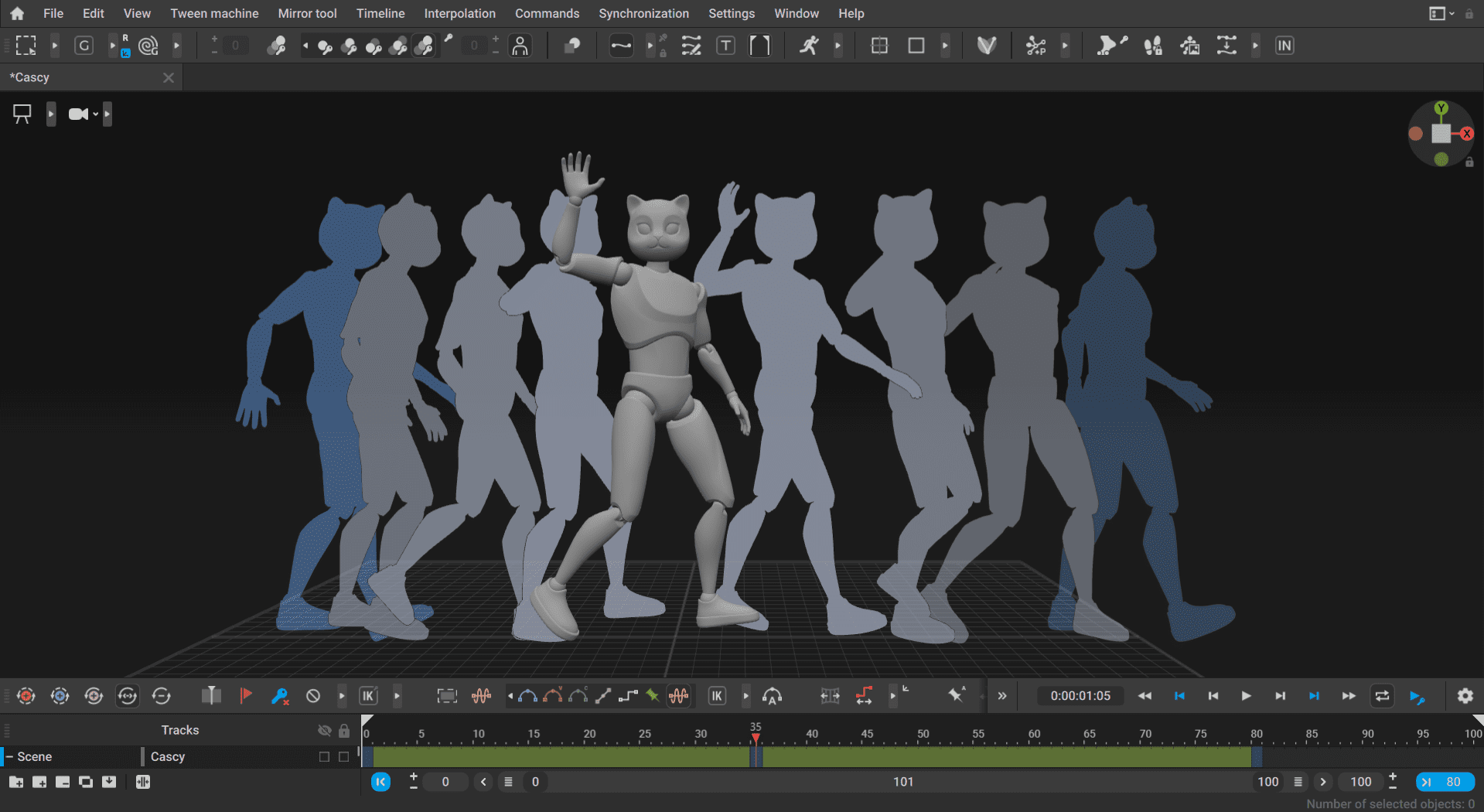This screenshot has height=812, width=1484.
Task: Expand the camera dropdown in the viewport
Action: pos(94,114)
